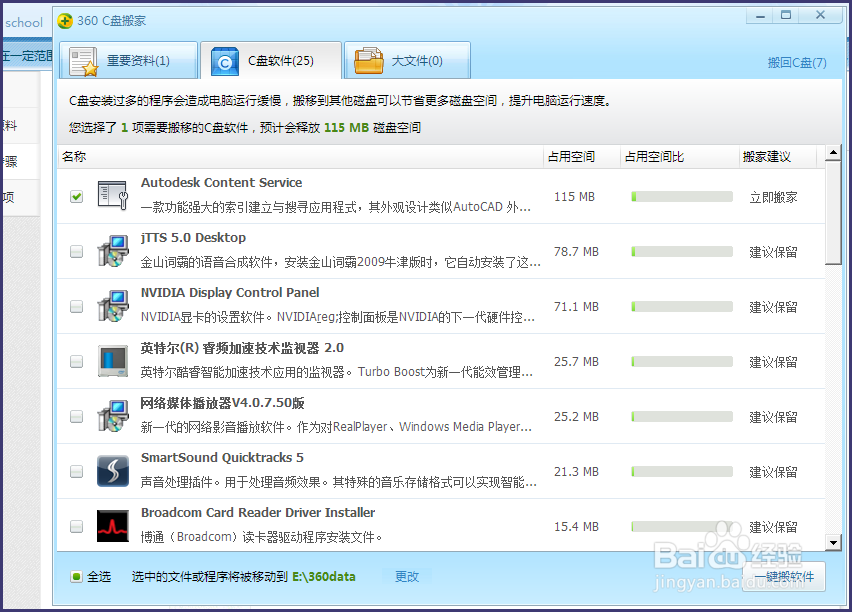Check the Broadcom Card Reader Driver checkbox
This screenshot has width=852, height=612.
coord(77,527)
